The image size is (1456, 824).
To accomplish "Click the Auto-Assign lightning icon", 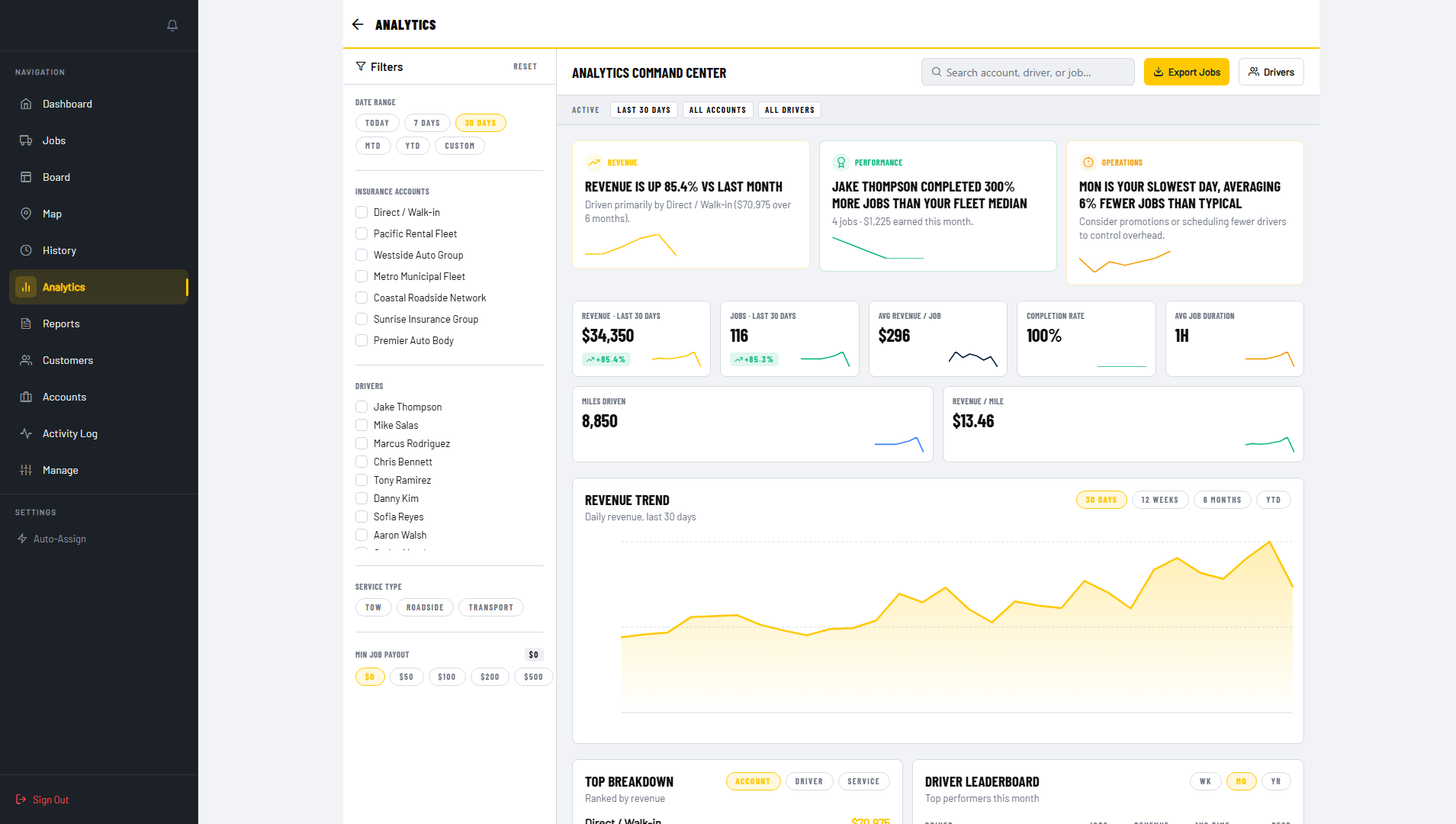I will (22, 539).
